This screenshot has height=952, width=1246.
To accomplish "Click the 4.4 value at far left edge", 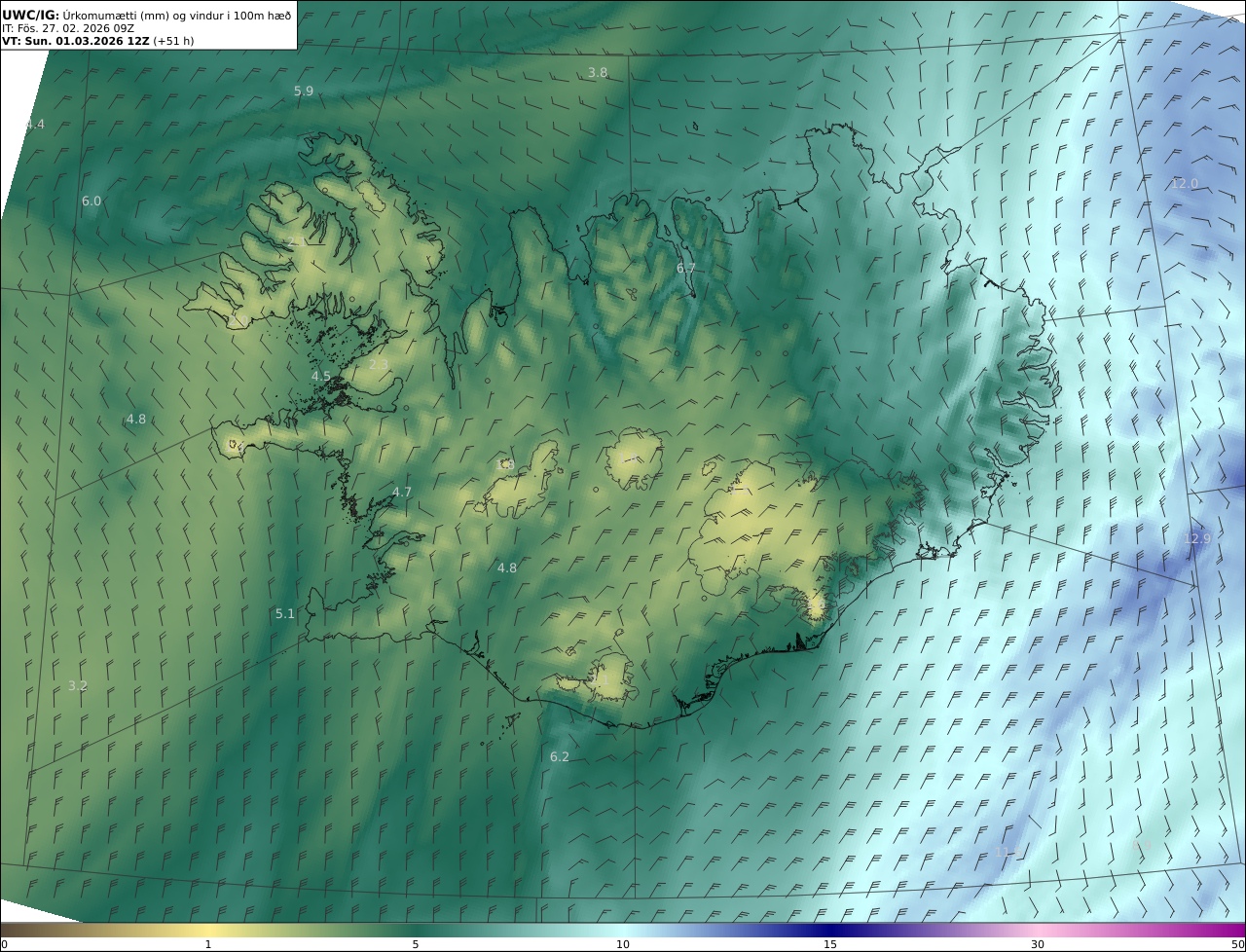I will [35, 125].
